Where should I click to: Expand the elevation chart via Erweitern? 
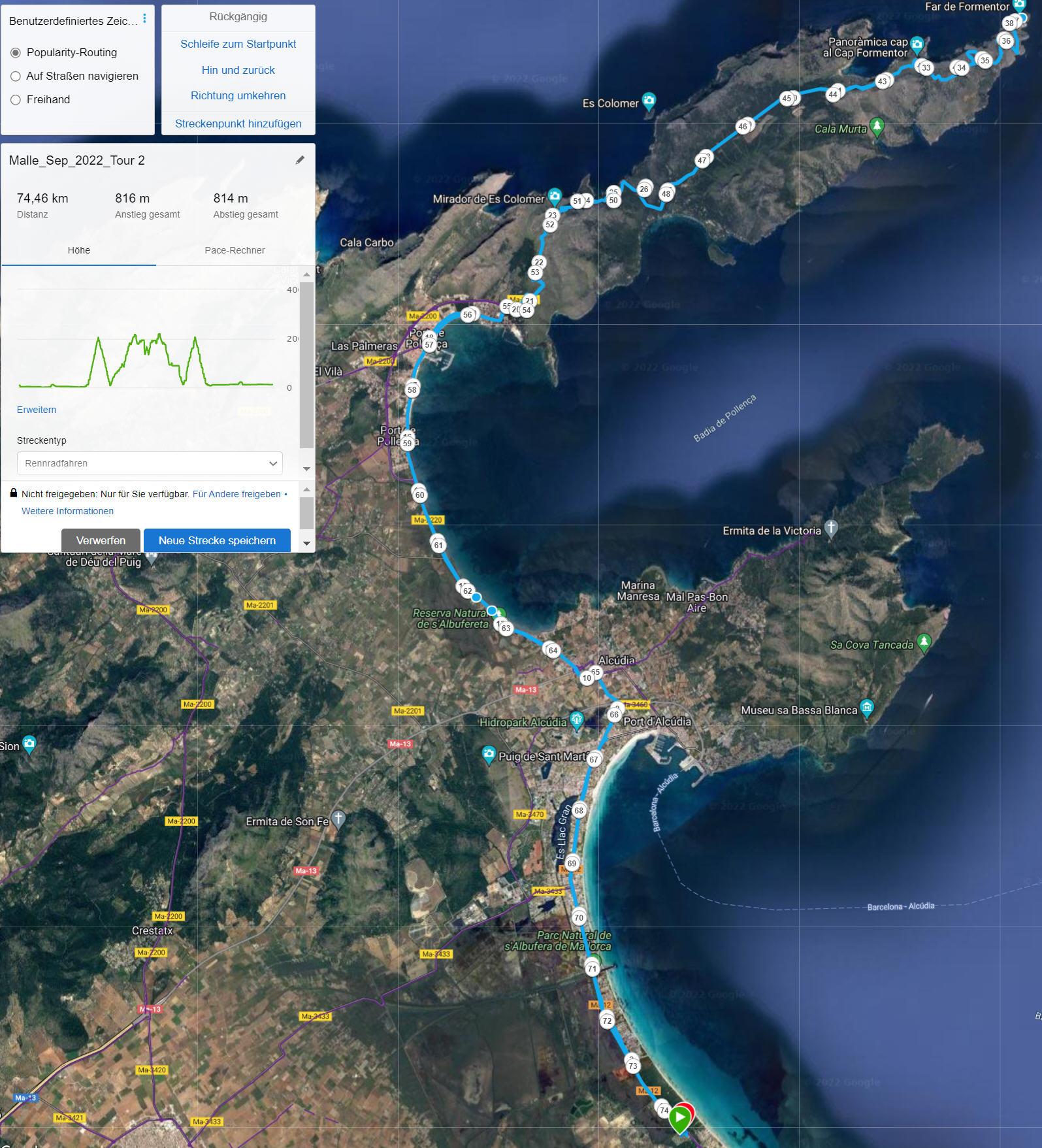[x=37, y=410]
